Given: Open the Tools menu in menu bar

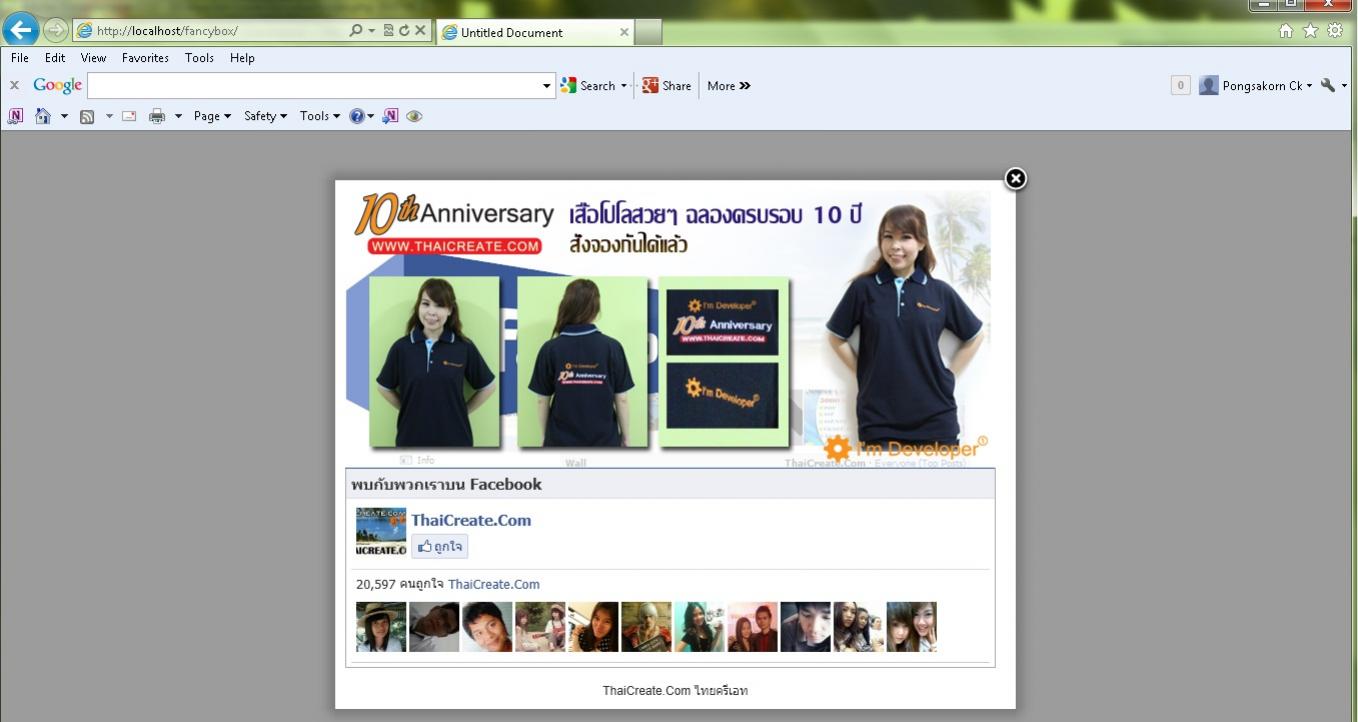Looking at the screenshot, I should coord(199,58).
